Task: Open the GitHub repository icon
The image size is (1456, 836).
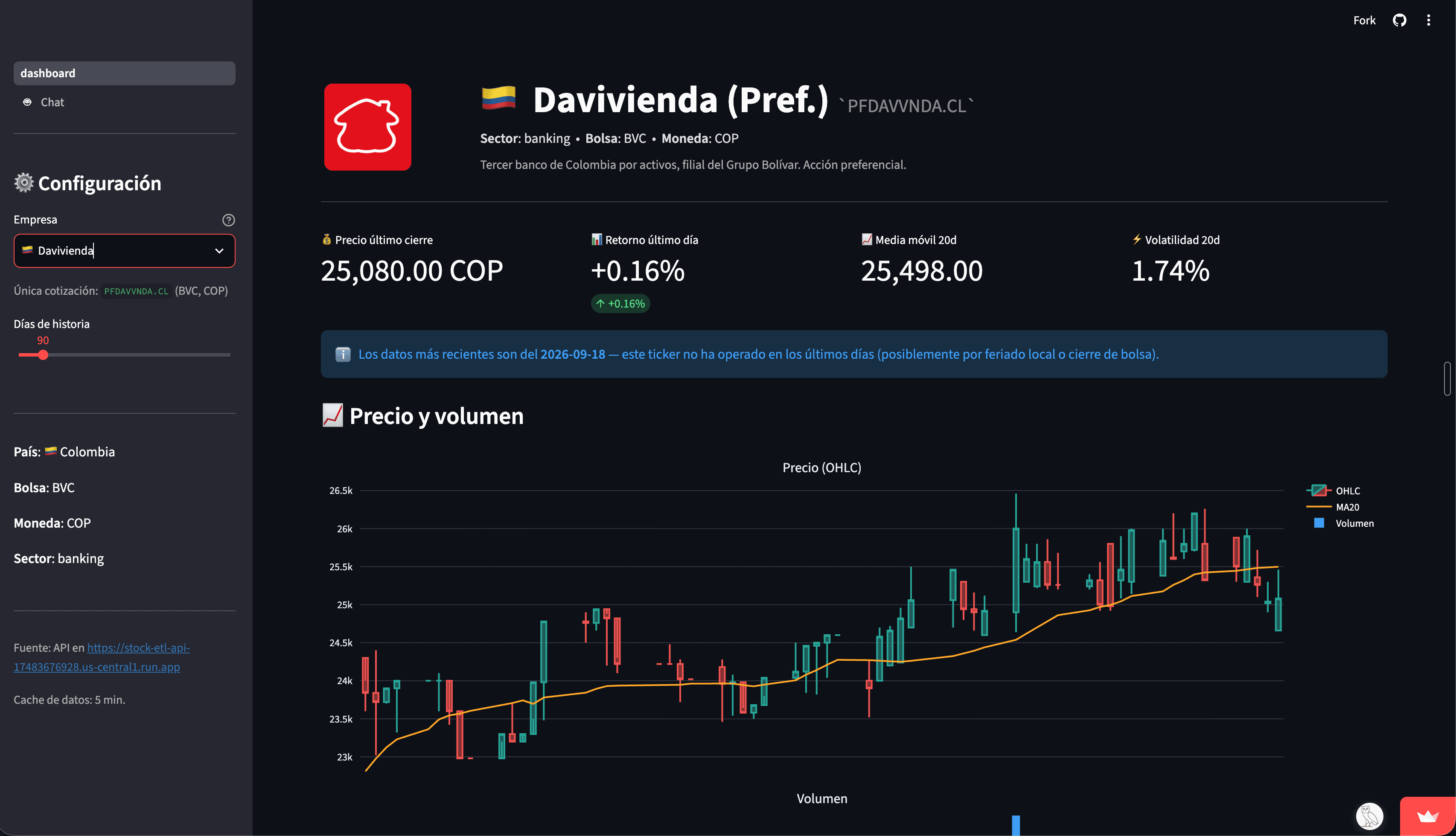Action: pos(1399,20)
